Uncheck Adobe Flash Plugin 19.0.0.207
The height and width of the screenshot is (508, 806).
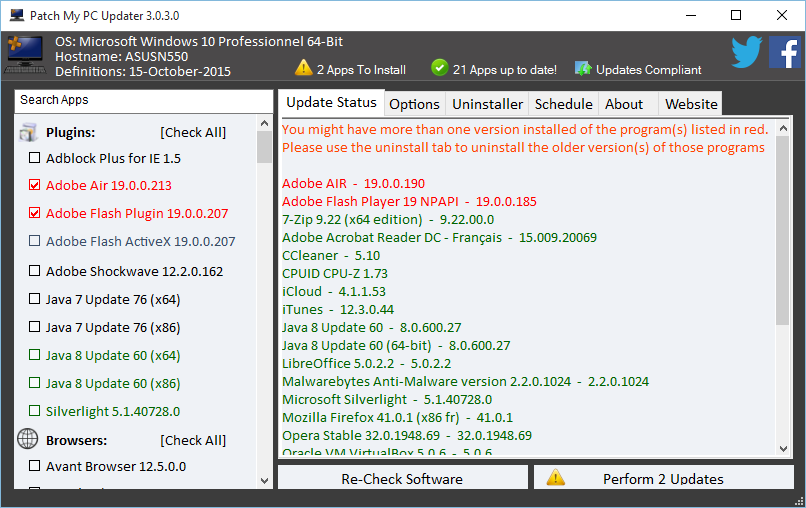tap(34, 212)
